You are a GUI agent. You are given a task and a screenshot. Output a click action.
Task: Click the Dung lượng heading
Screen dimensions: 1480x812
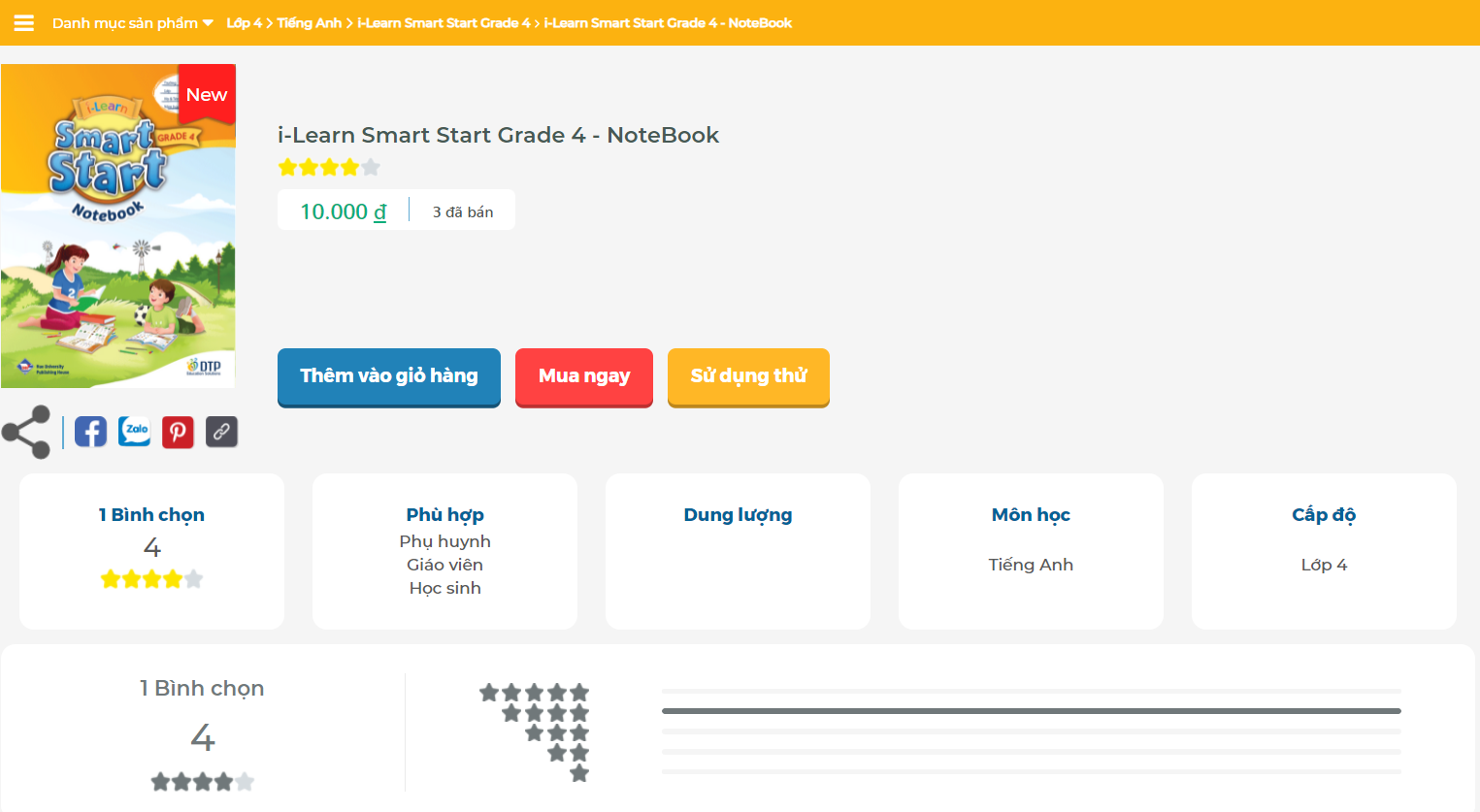point(739,515)
